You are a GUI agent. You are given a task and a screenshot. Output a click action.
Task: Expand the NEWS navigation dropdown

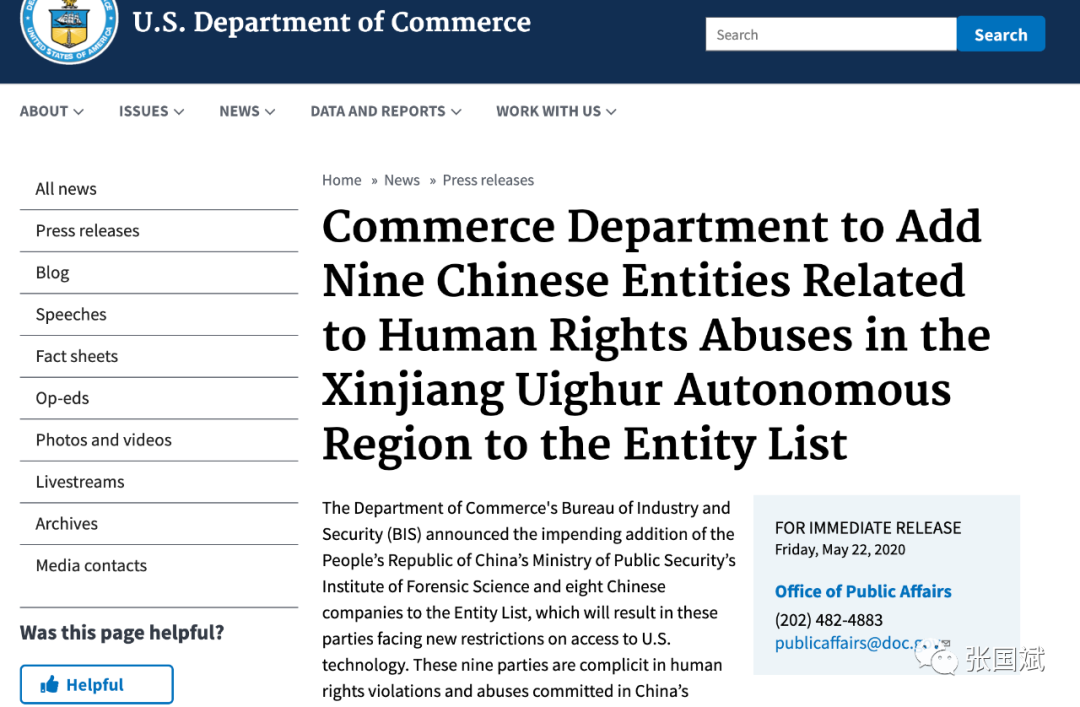[x=247, y=111]
